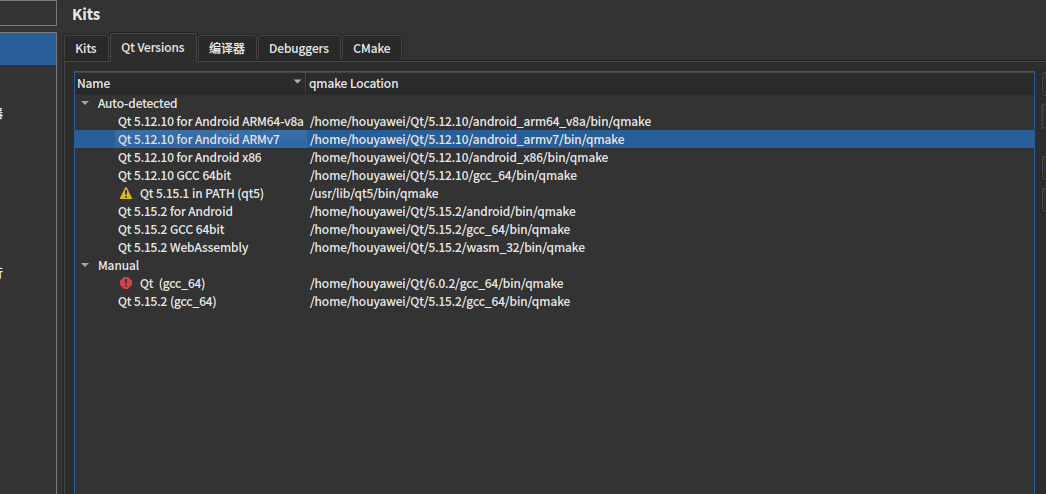The width and height of the screenshot is (1046, 494).
Task: Click the warning icon beside Qt 5.15.1 in PATH
Action: [125, 194]
